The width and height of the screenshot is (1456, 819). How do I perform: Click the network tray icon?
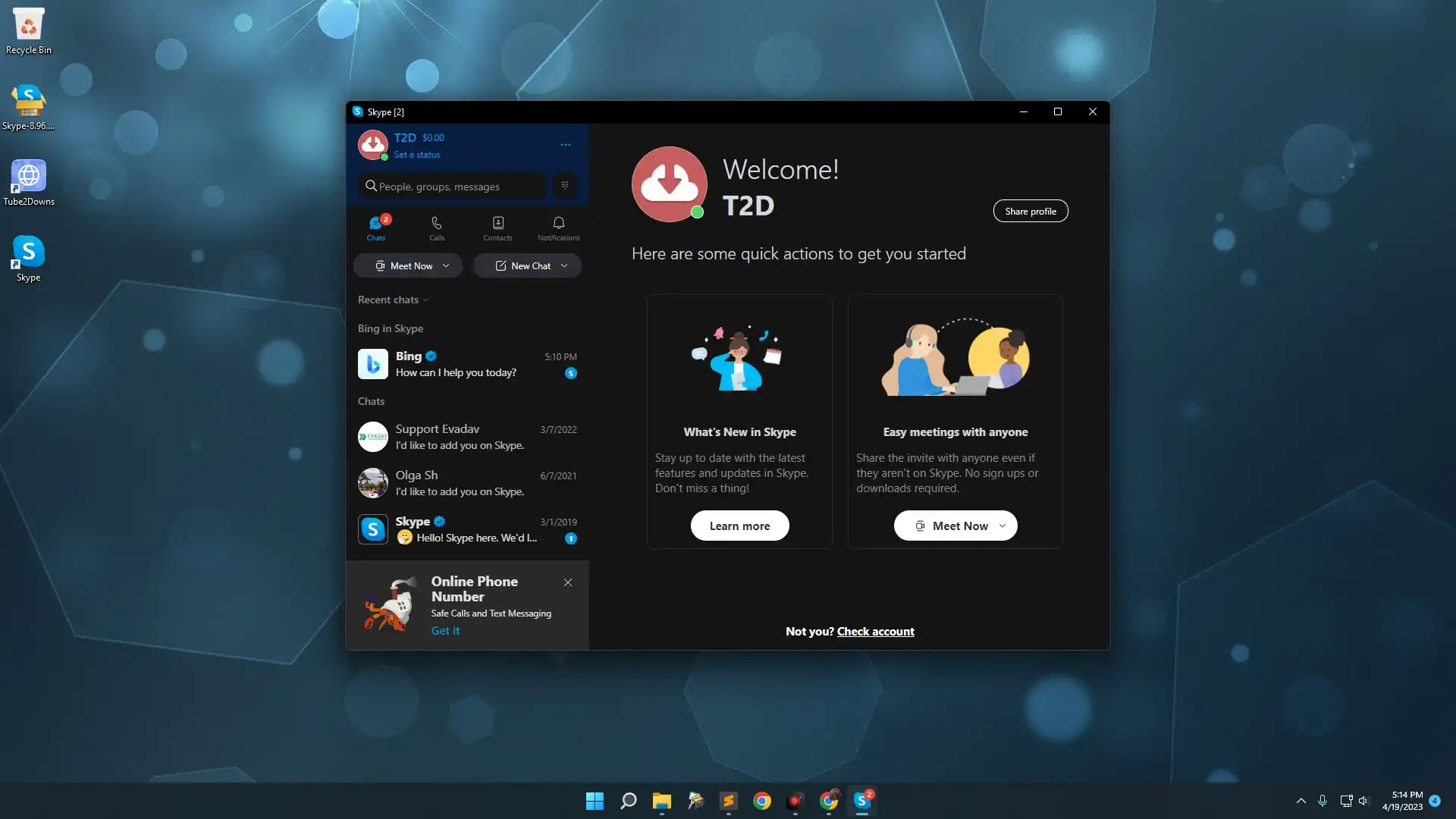click(1346, 801)
